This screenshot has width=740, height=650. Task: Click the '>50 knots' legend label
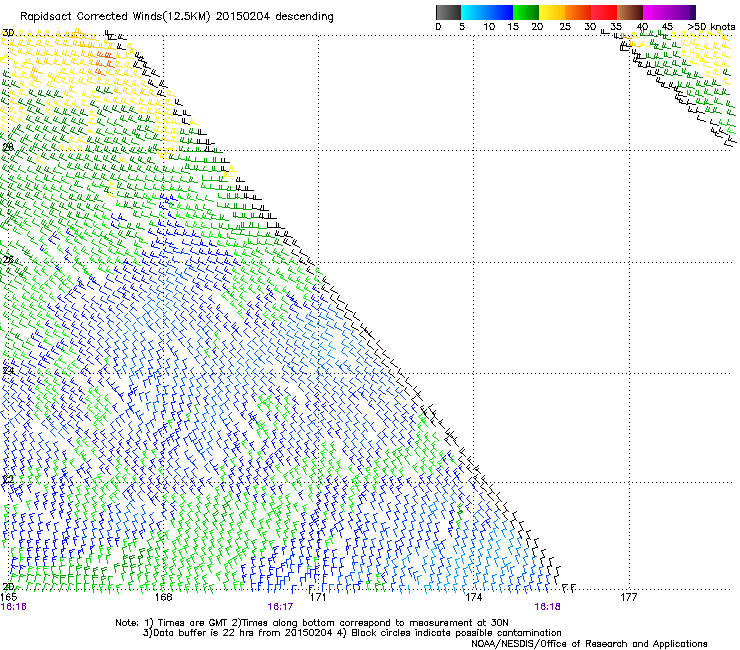pyautogui.click(x=711, y=27)
